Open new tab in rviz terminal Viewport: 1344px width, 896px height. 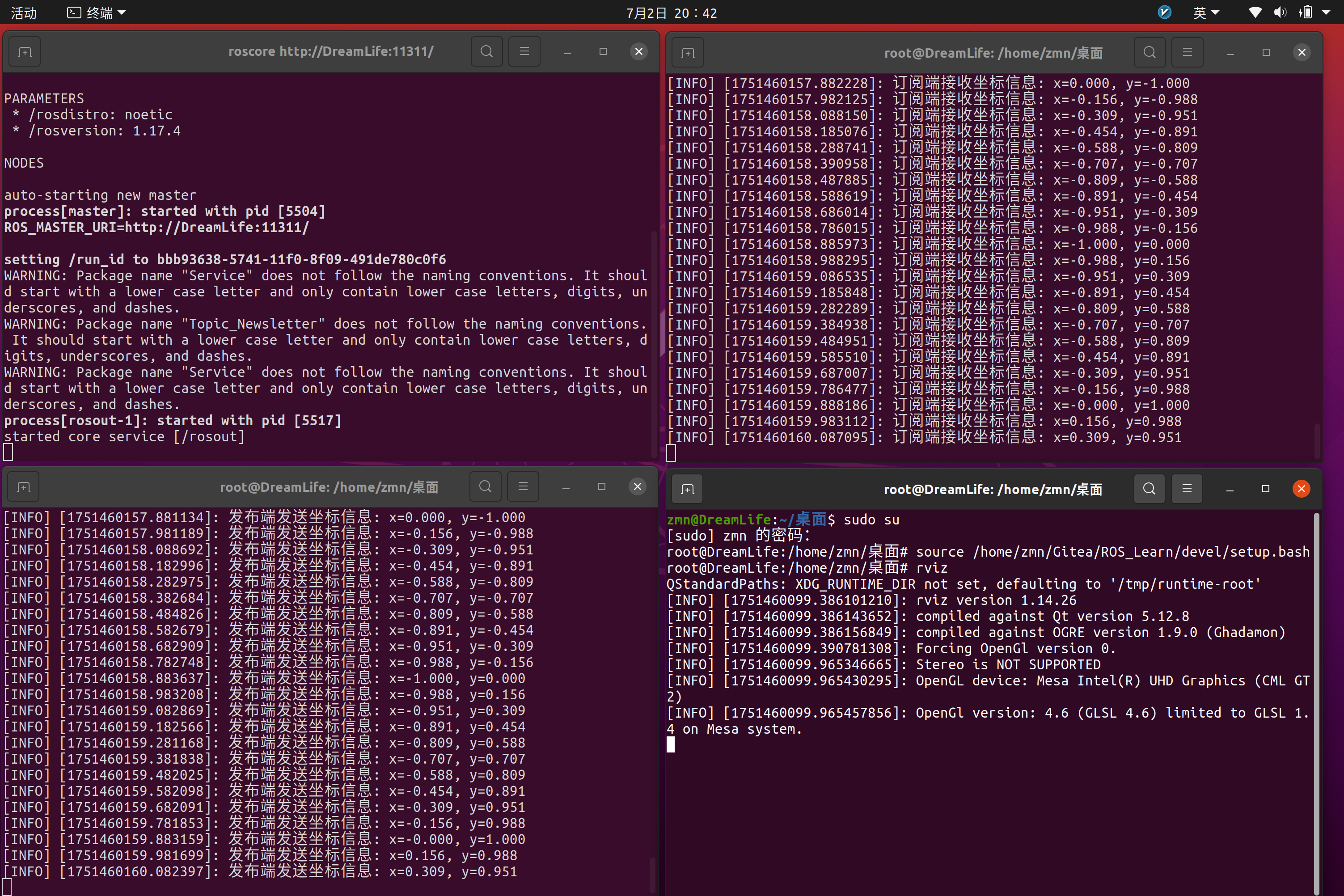point(688,489)
